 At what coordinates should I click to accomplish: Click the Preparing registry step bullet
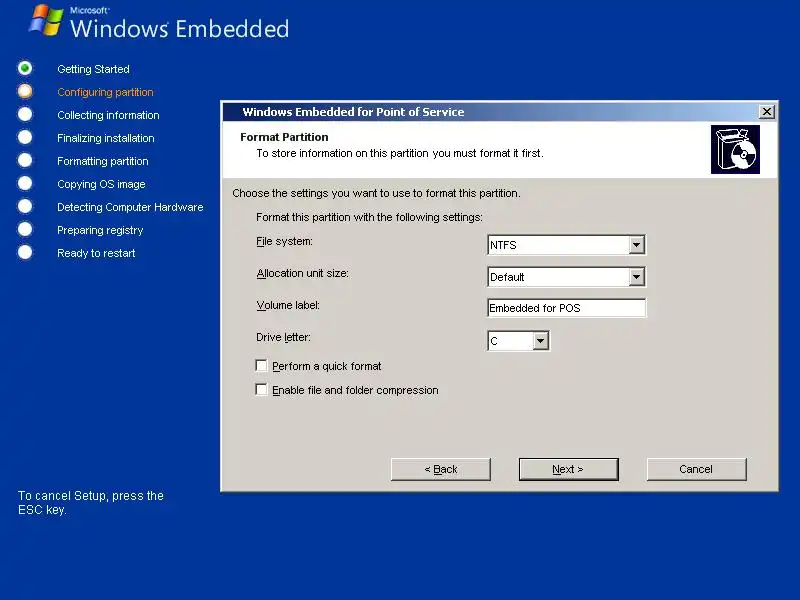tap(25, 229)
